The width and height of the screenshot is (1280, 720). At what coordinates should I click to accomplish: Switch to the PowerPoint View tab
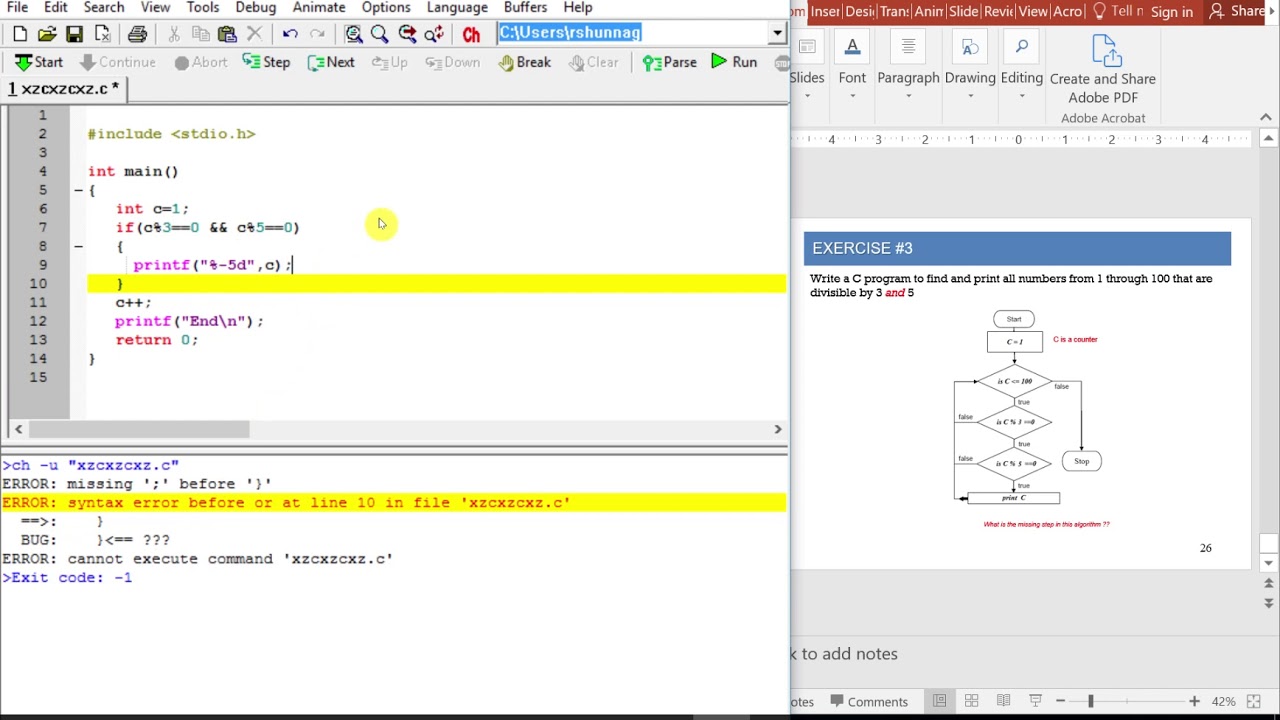click(1033, 12)
